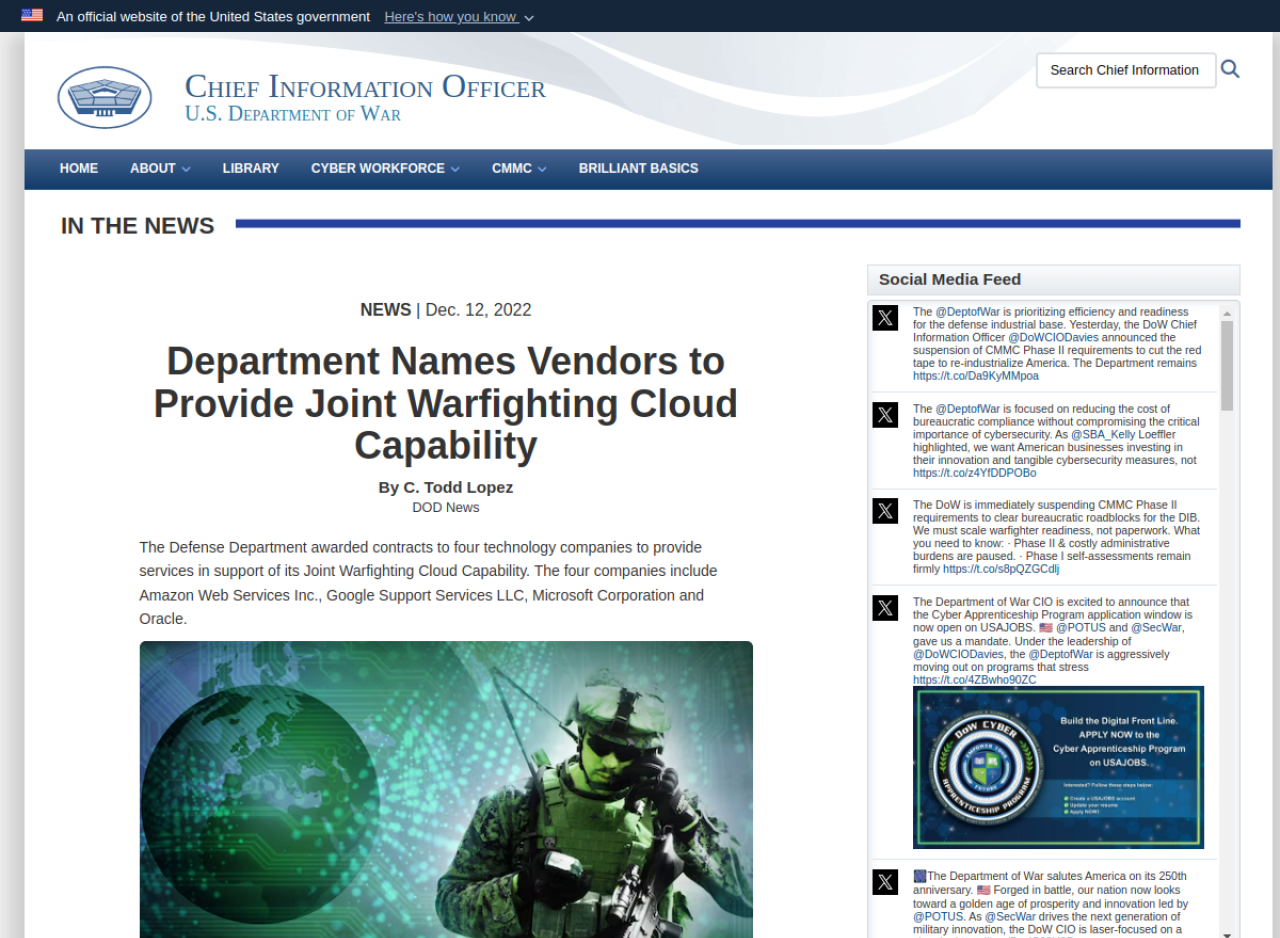Open the BRILLIANT BASICS menu item

click(638, 169)
